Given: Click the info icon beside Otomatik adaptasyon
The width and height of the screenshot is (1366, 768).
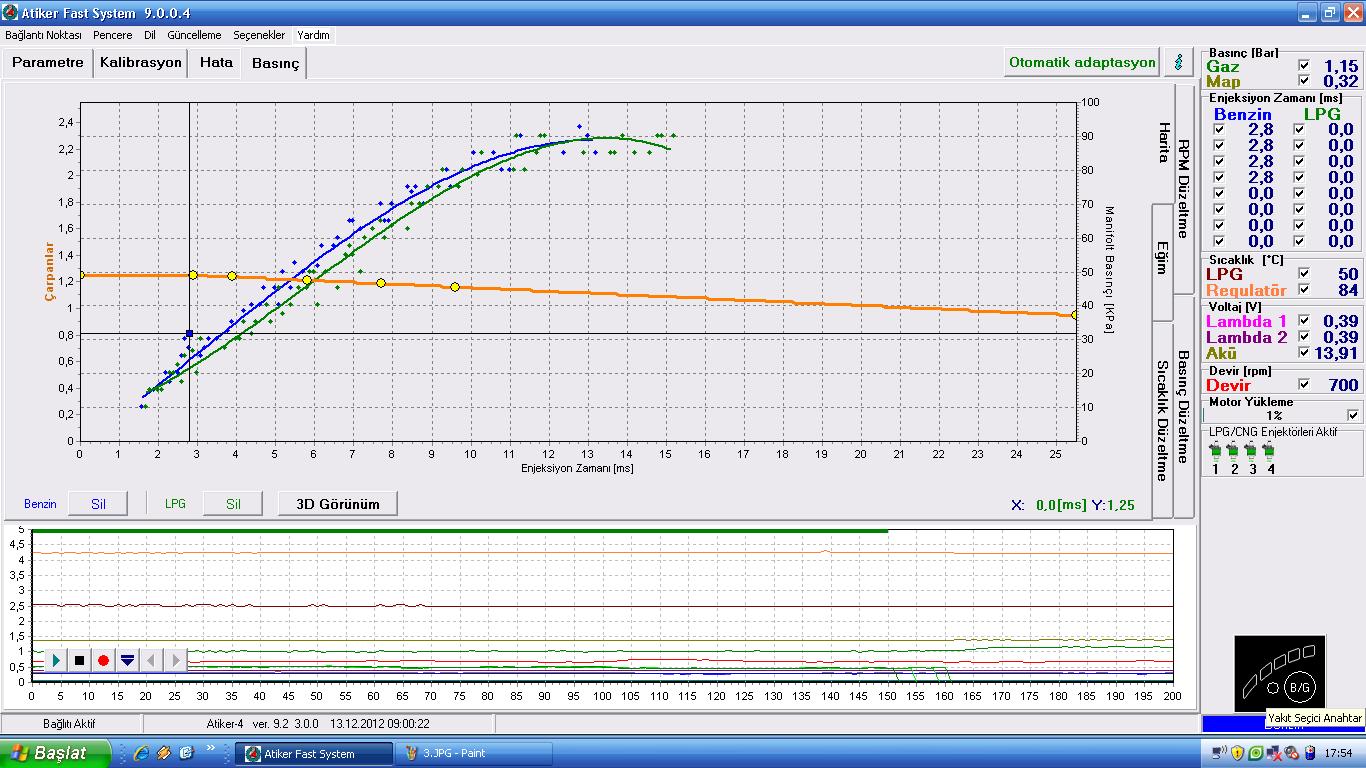Looking at the screenshot, I should point(1179,62).
